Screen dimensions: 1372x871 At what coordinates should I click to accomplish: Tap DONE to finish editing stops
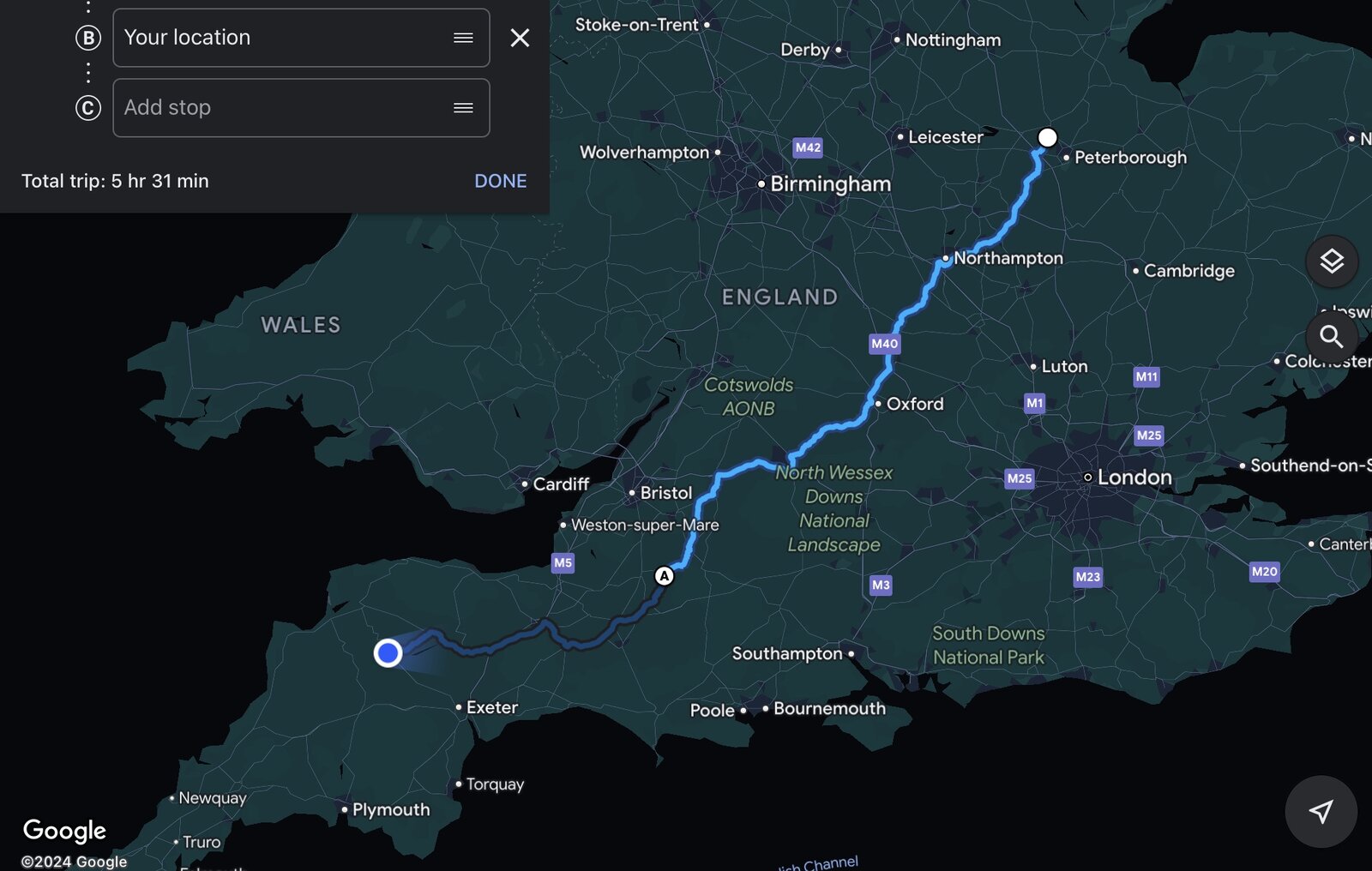[501, 181]
